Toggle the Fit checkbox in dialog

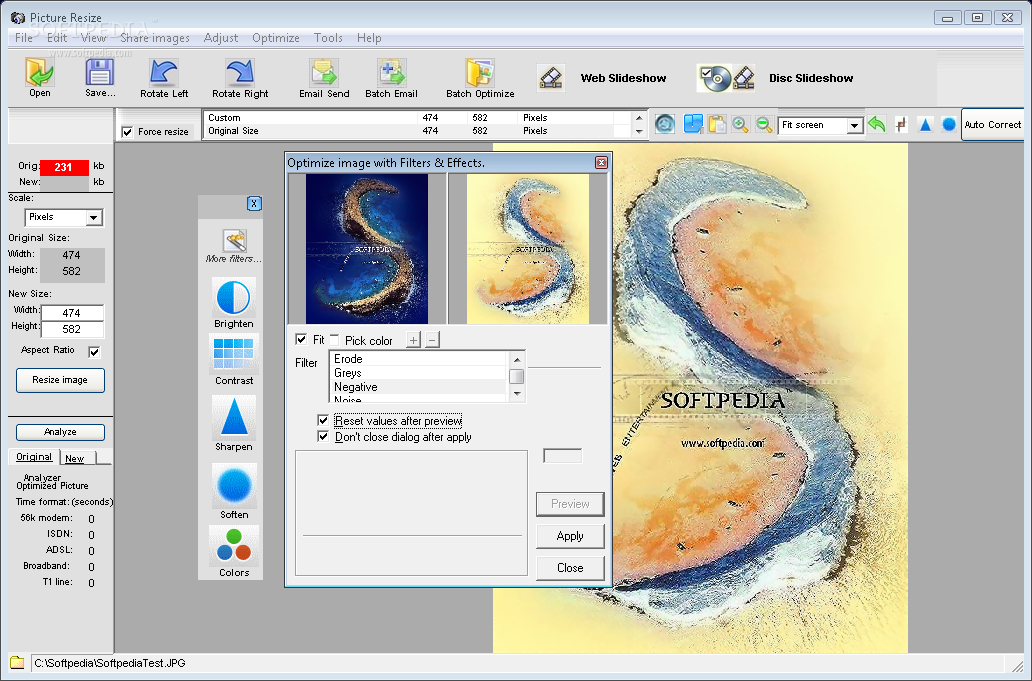click(301, 340)
